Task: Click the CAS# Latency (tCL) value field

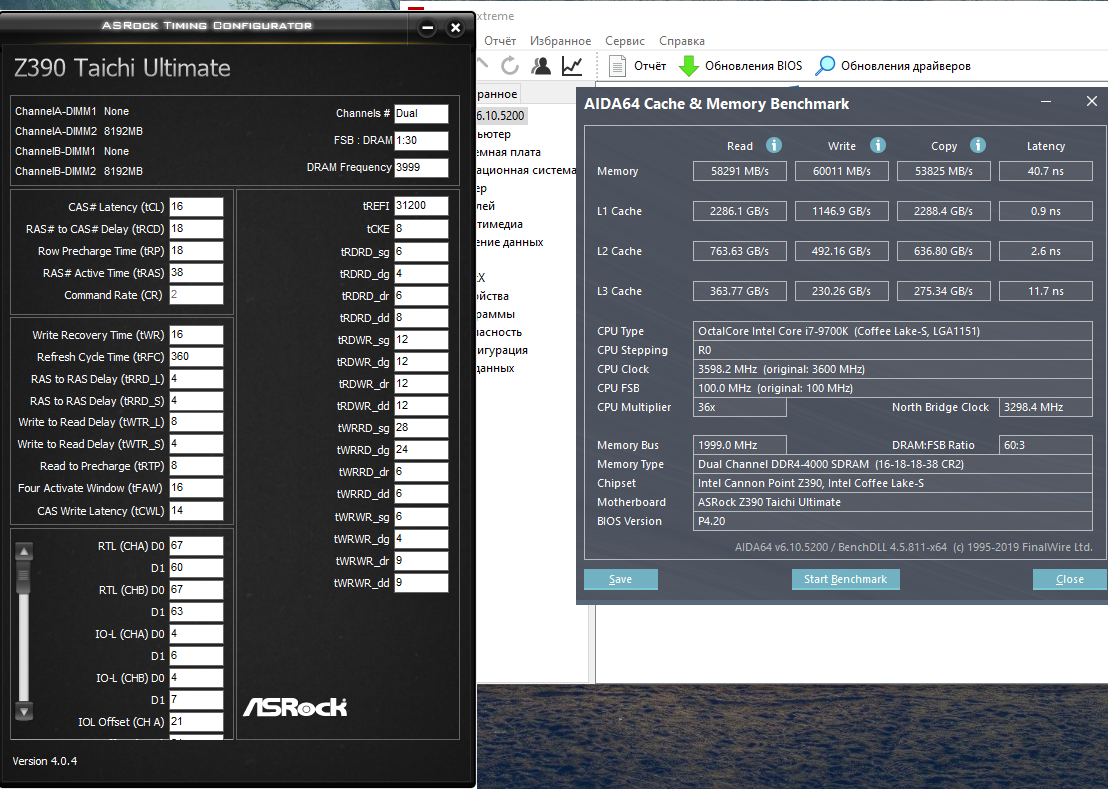Action: [x=196, y=207]
